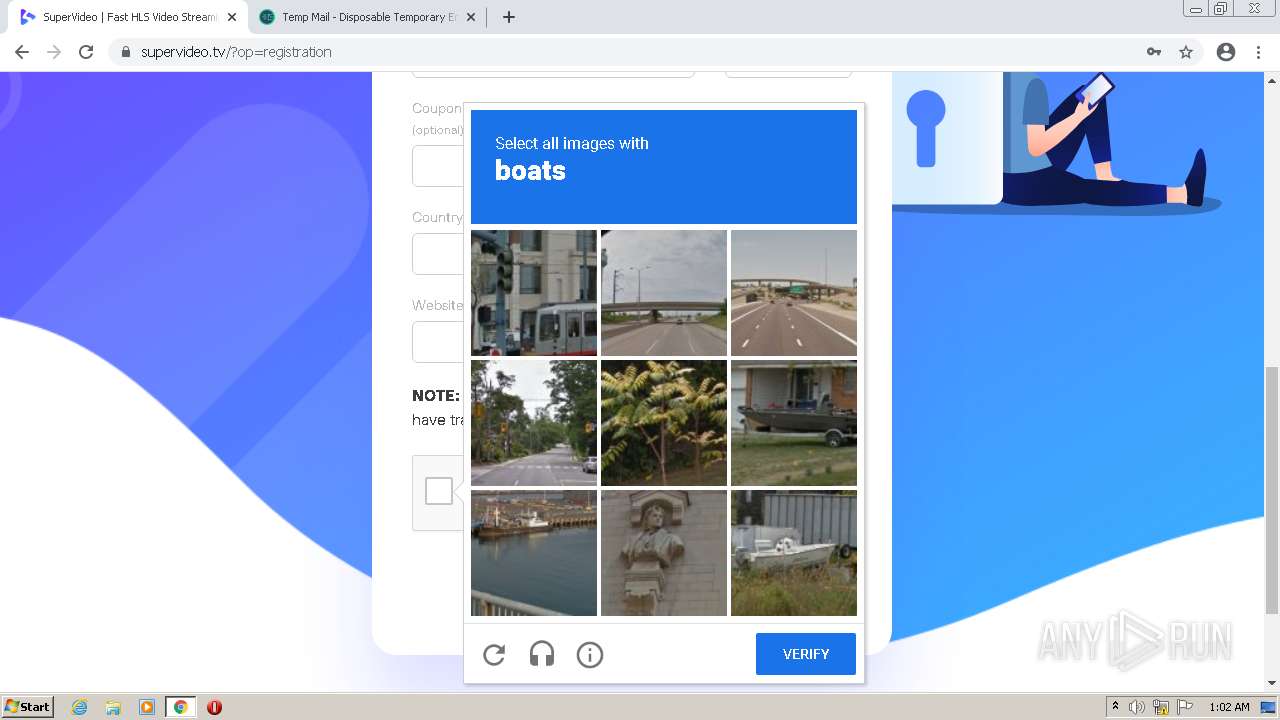Click the 1:02 AM clock in the tray

[1229, 707]
